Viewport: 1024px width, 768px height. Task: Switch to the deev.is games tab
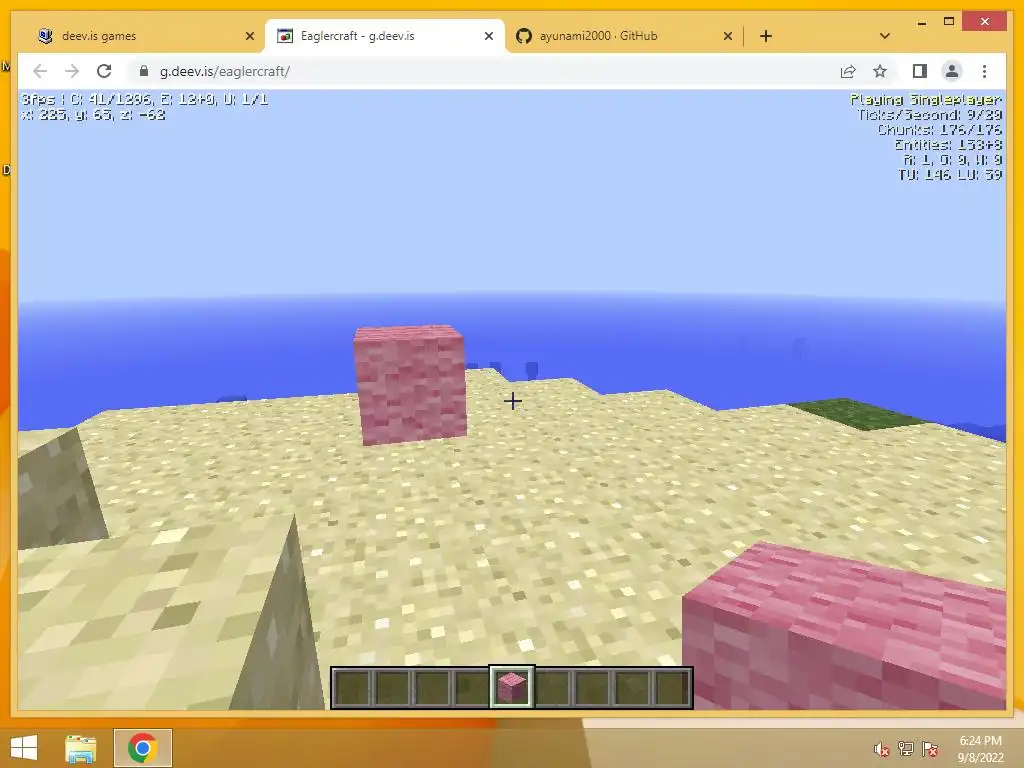(x=144, y=36)
